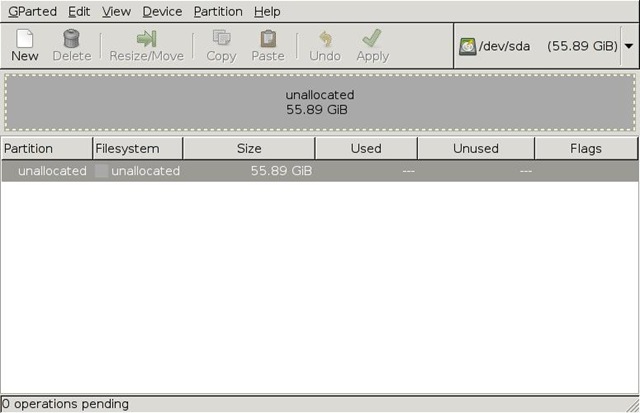640x413 pixels.
Task: Open the Edit menu
Action: (x=79, y=11)
